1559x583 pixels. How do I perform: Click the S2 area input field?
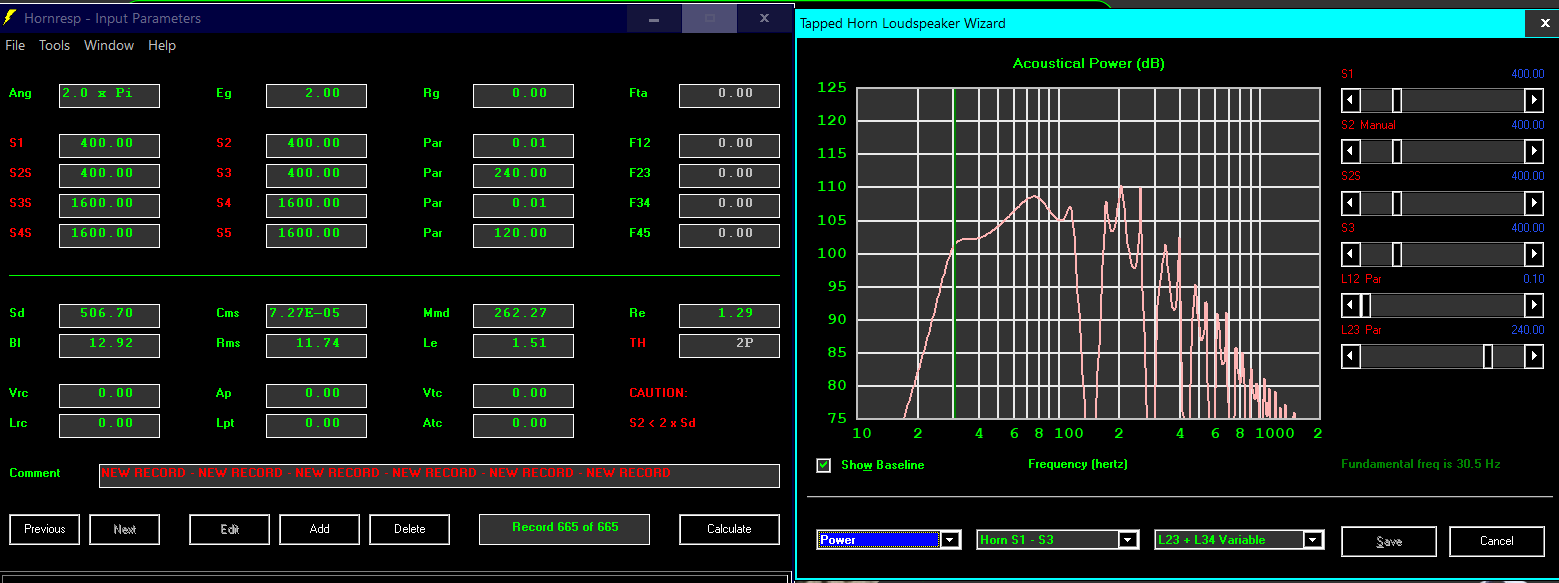click(316, 145)
